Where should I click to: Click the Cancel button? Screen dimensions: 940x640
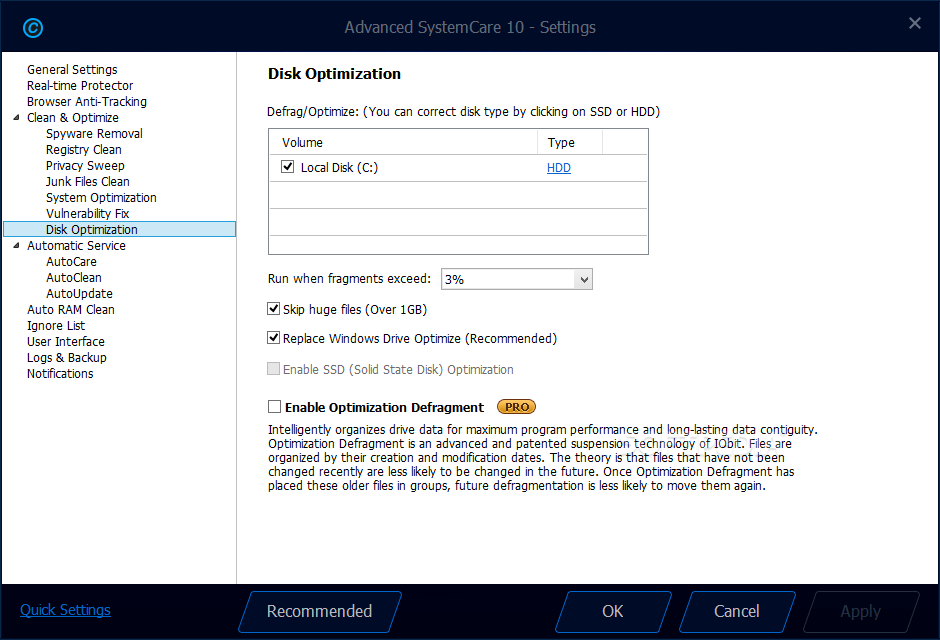[x=737, y=611]
